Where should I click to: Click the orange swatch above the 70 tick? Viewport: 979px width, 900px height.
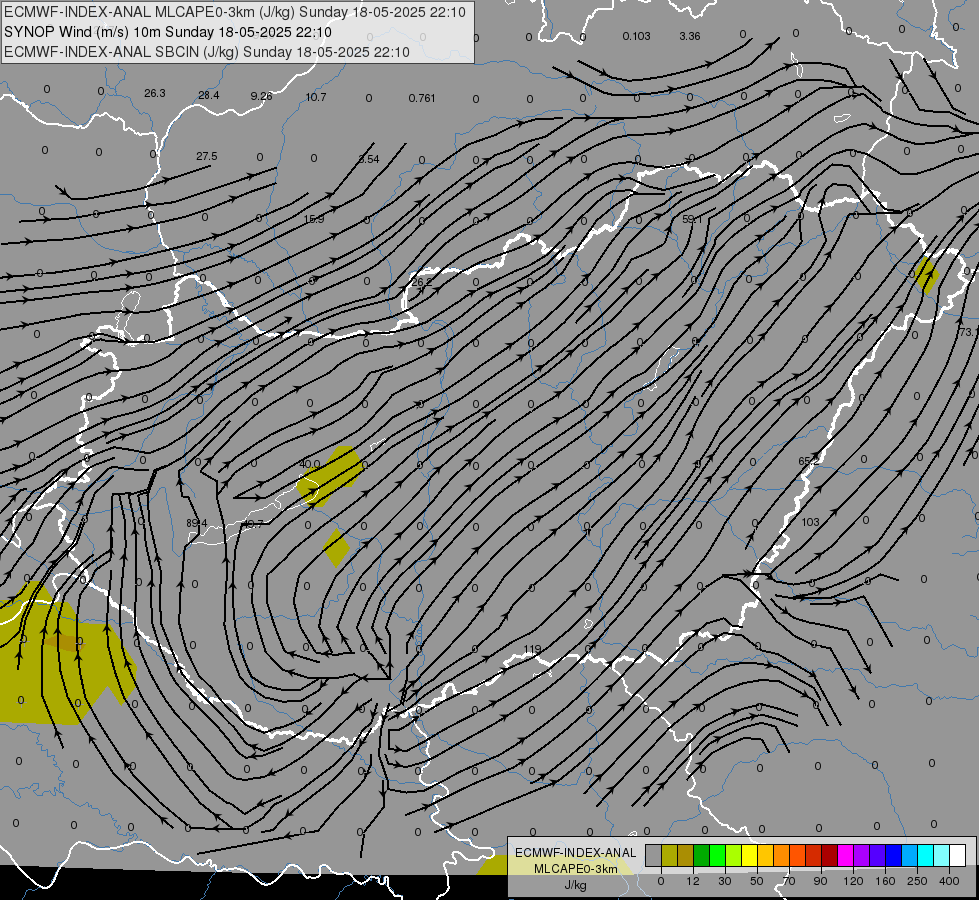tap(782, 856)
